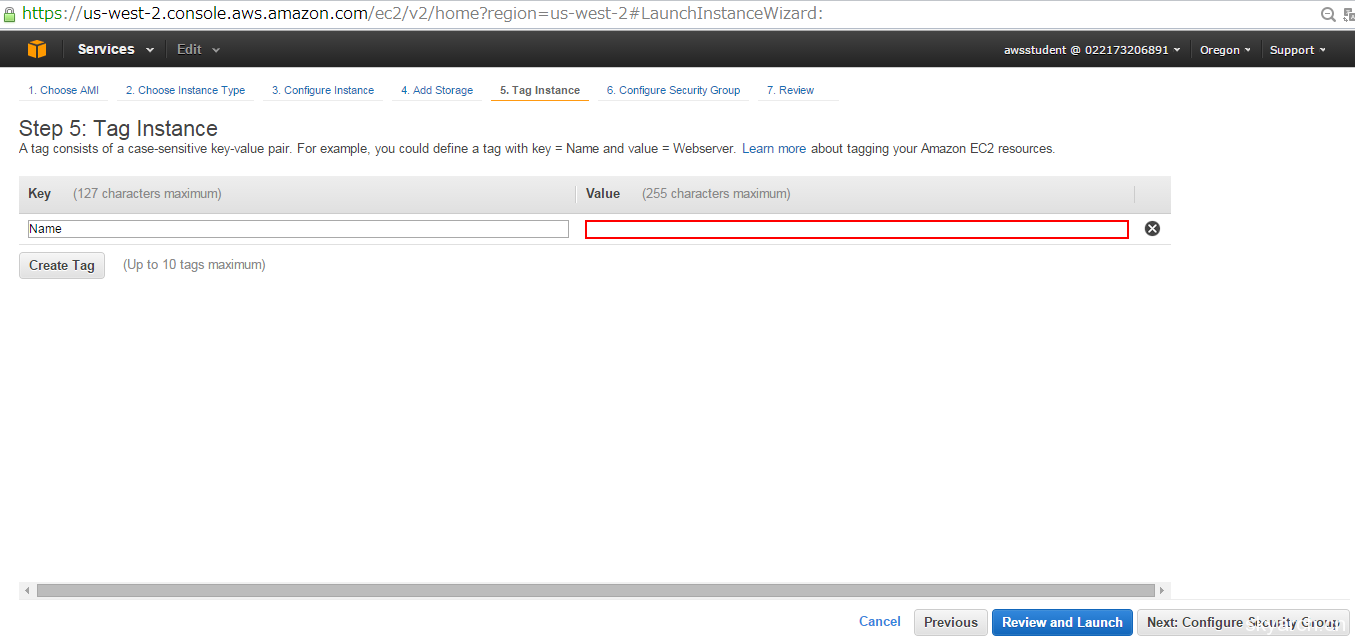Go to the Choose AMI step tab
Viewport: 1355px width, 639px height.
[63, 90]
